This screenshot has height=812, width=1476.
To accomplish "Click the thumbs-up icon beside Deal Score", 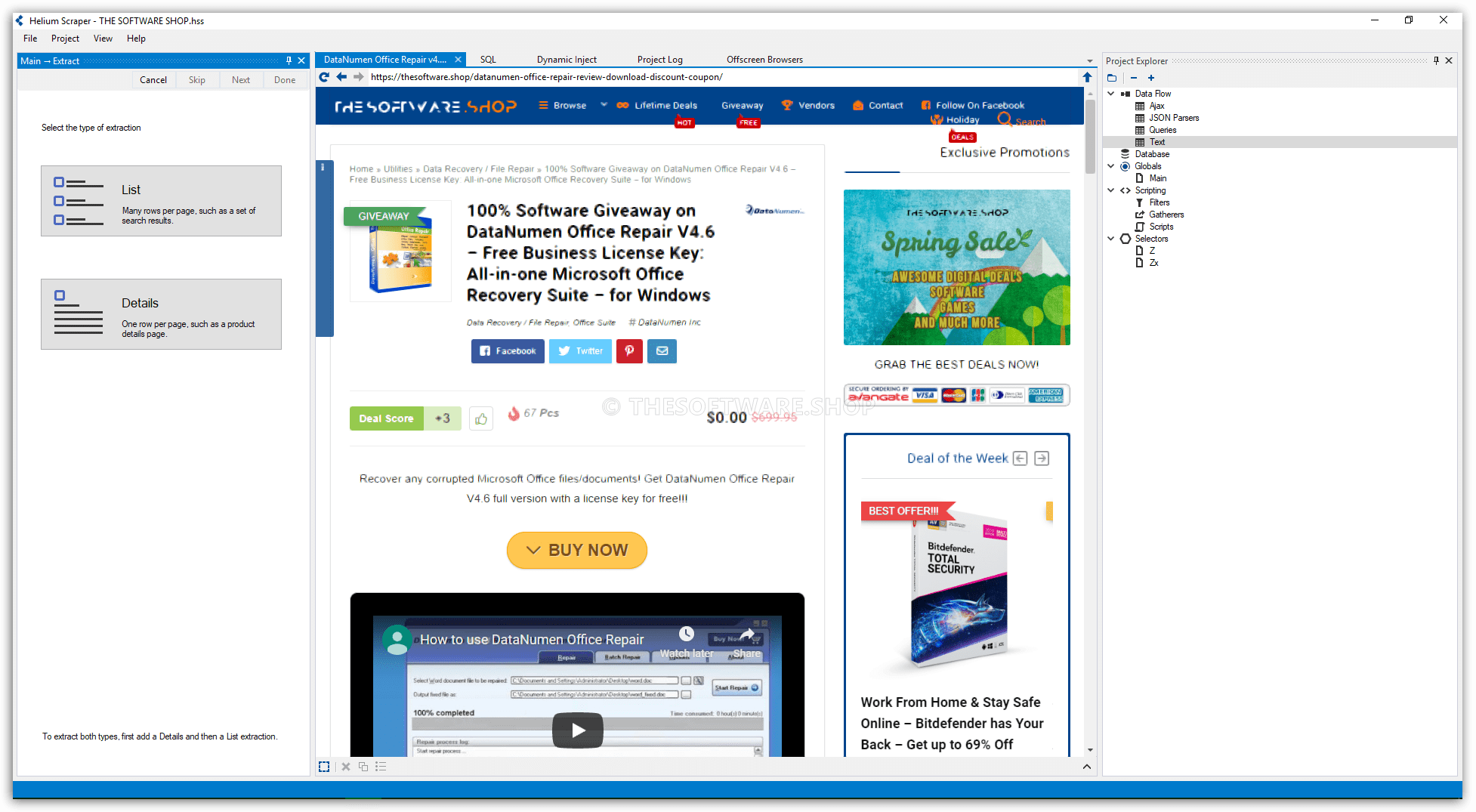I will pos(481,418).
